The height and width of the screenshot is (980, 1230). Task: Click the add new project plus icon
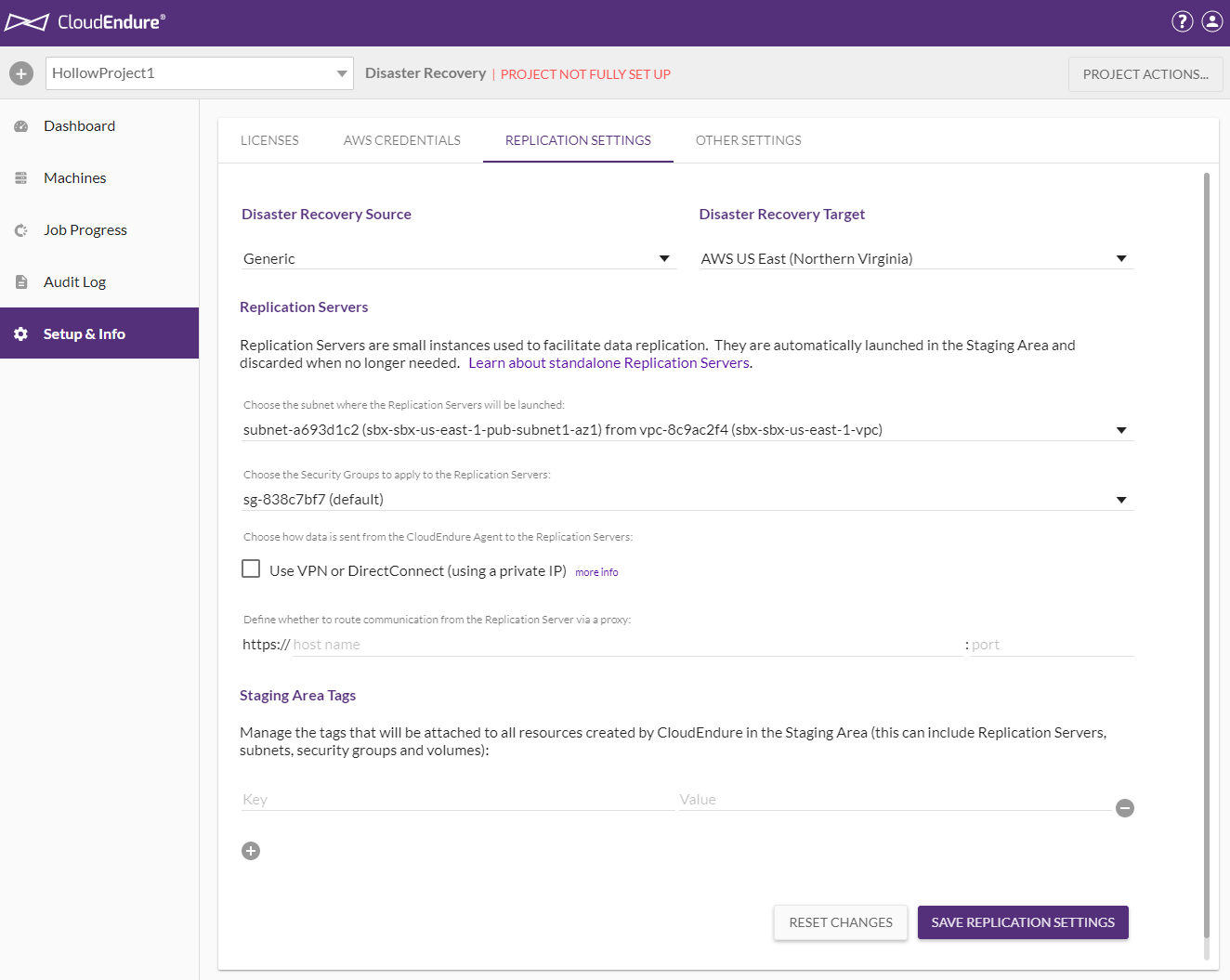[x=21, y=73]
